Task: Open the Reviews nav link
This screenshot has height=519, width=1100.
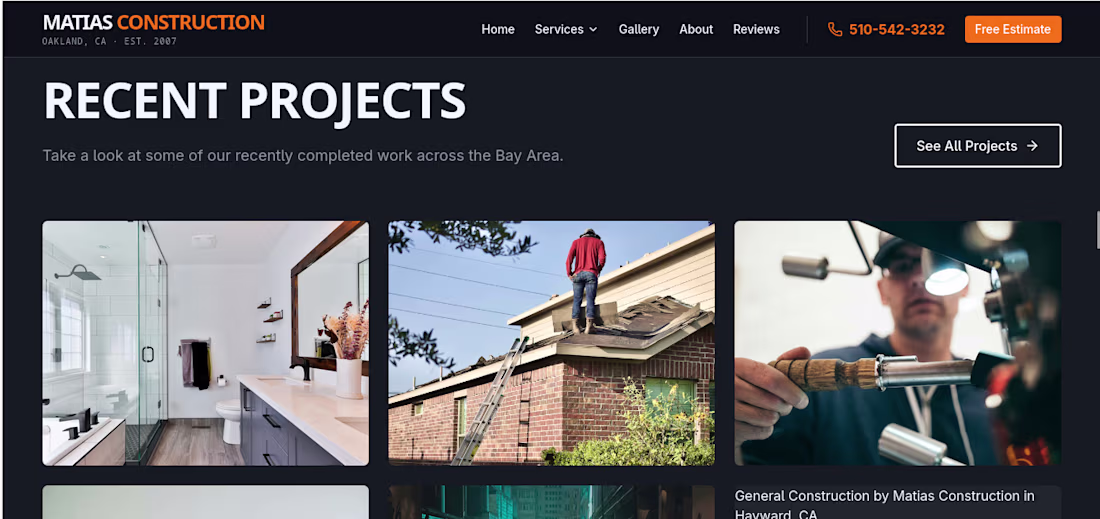Action: (756, 29)
